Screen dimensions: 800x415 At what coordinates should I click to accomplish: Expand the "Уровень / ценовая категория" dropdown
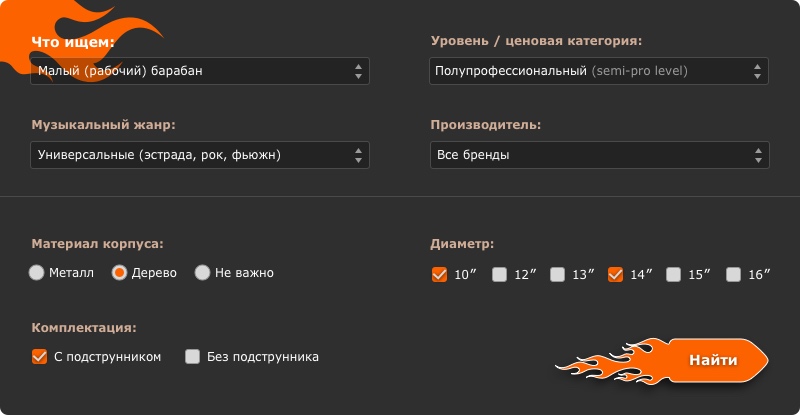coord(600,71)
